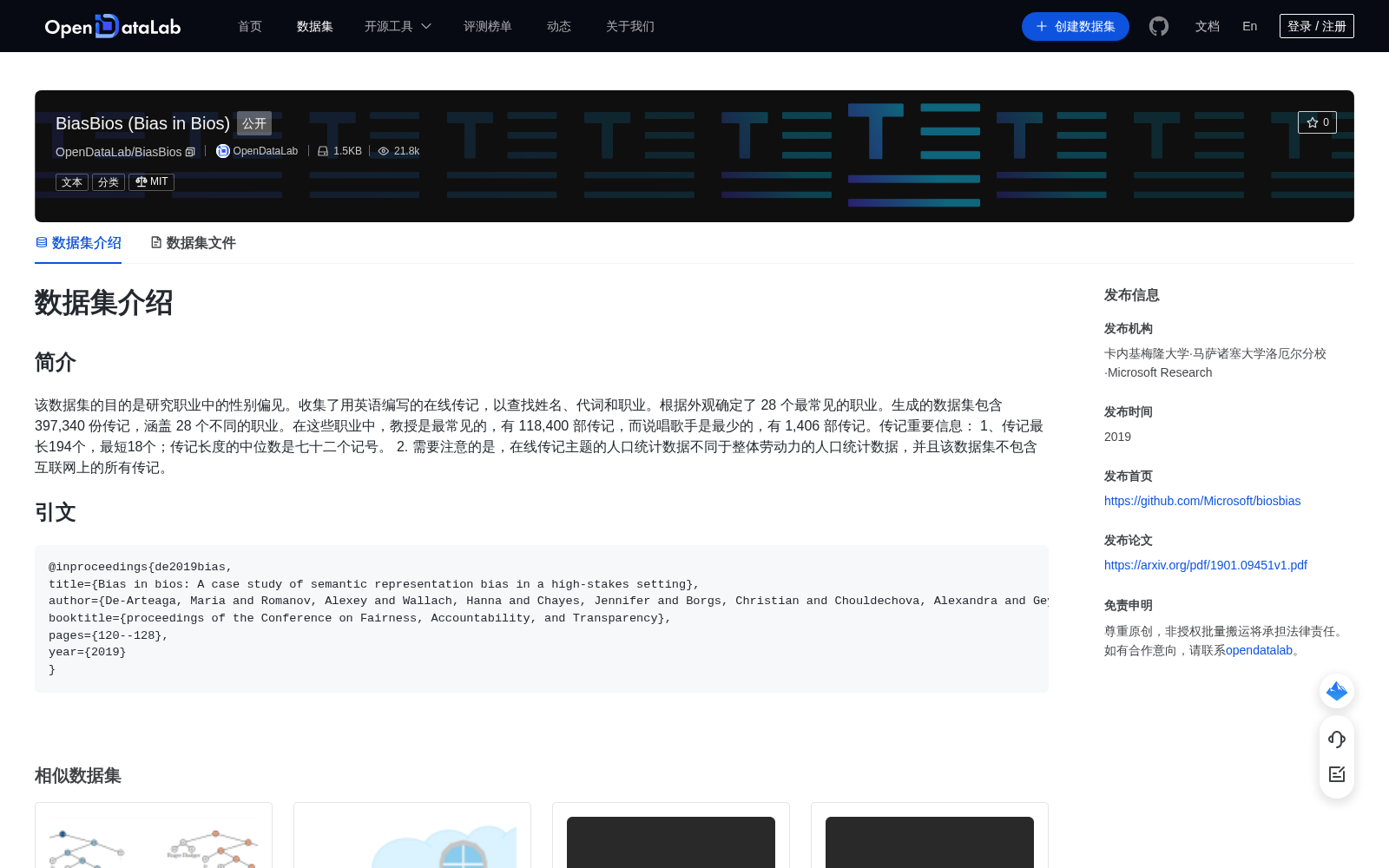Viewport: 1389px width, 868px height.
Task: Open the GitHub icon link
Action: [x=1159, y=26]
